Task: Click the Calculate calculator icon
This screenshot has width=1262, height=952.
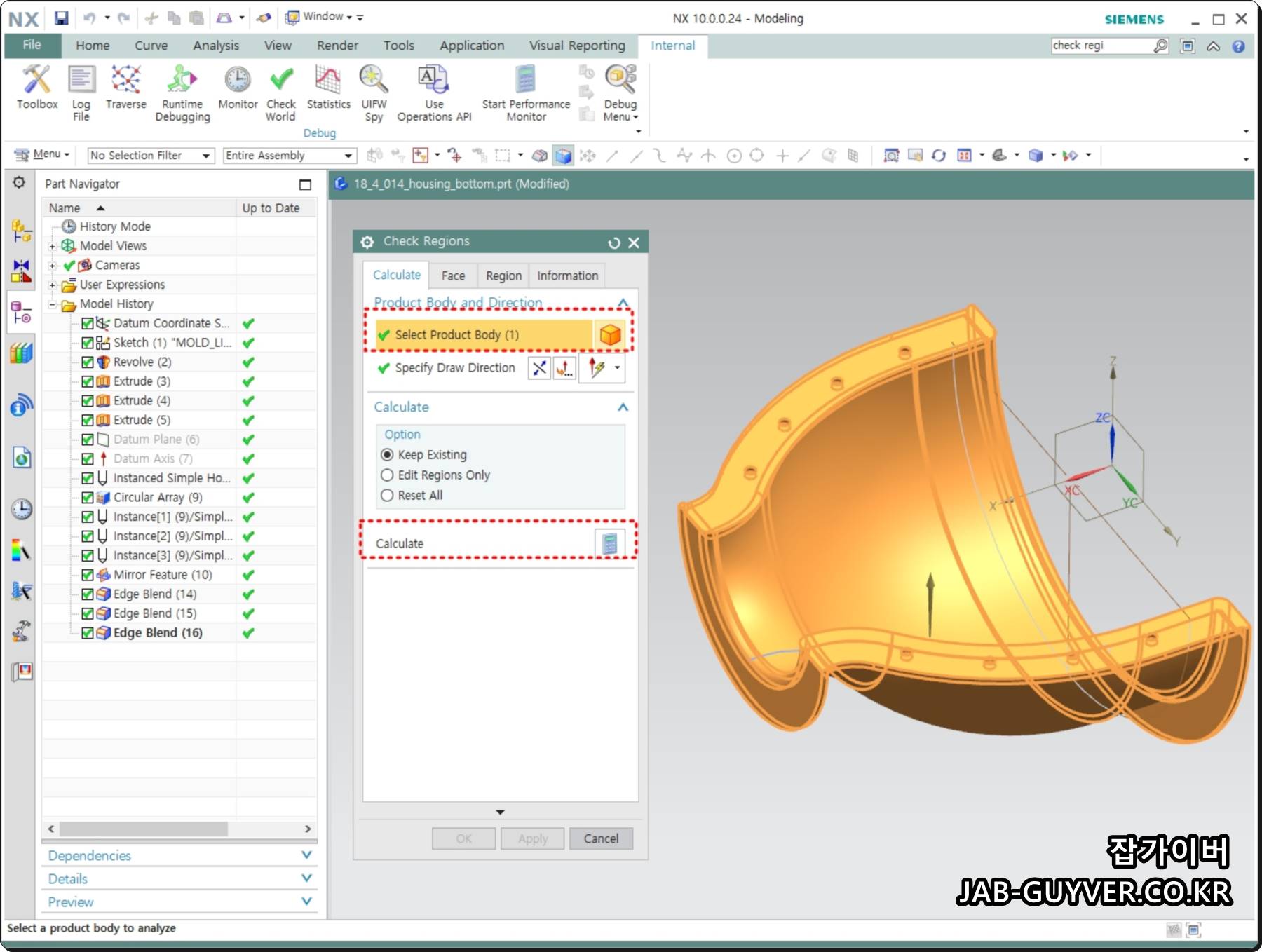Action: coord(610,543)
